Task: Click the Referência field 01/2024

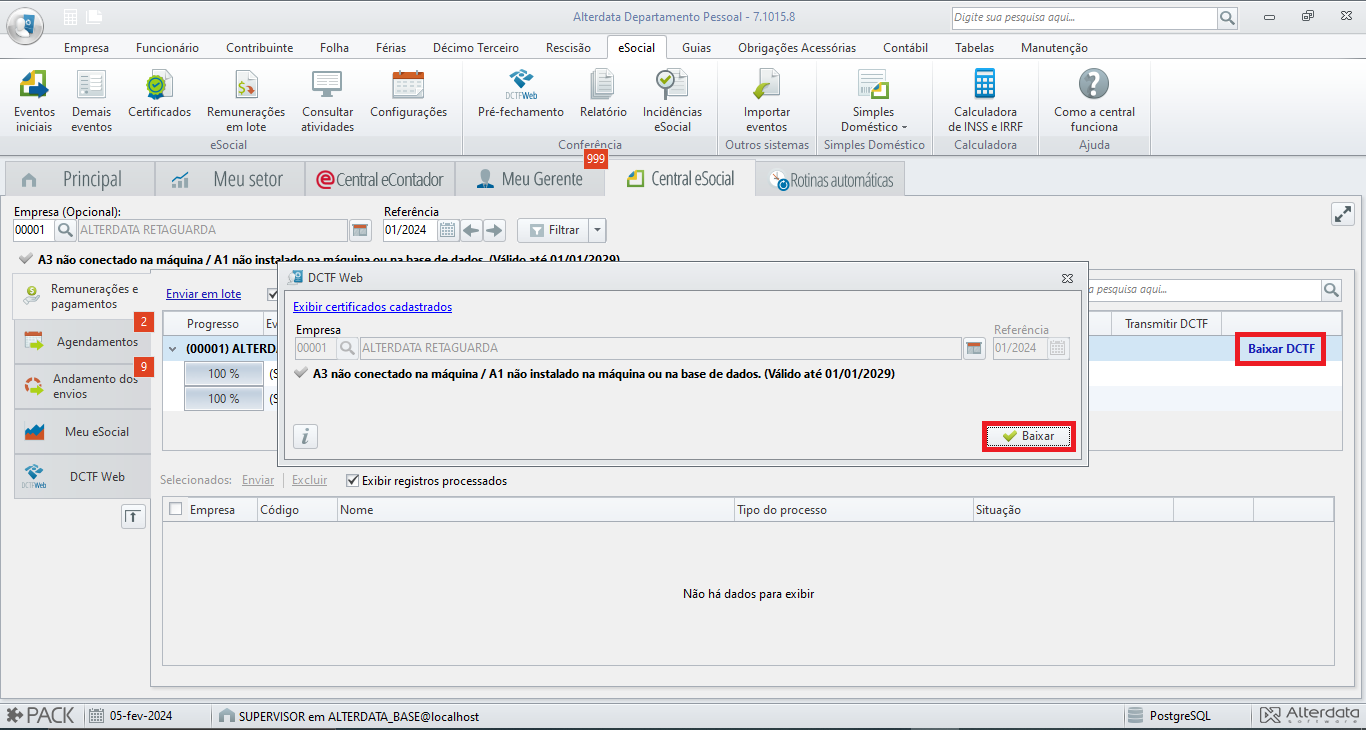Action: (410, 230)
